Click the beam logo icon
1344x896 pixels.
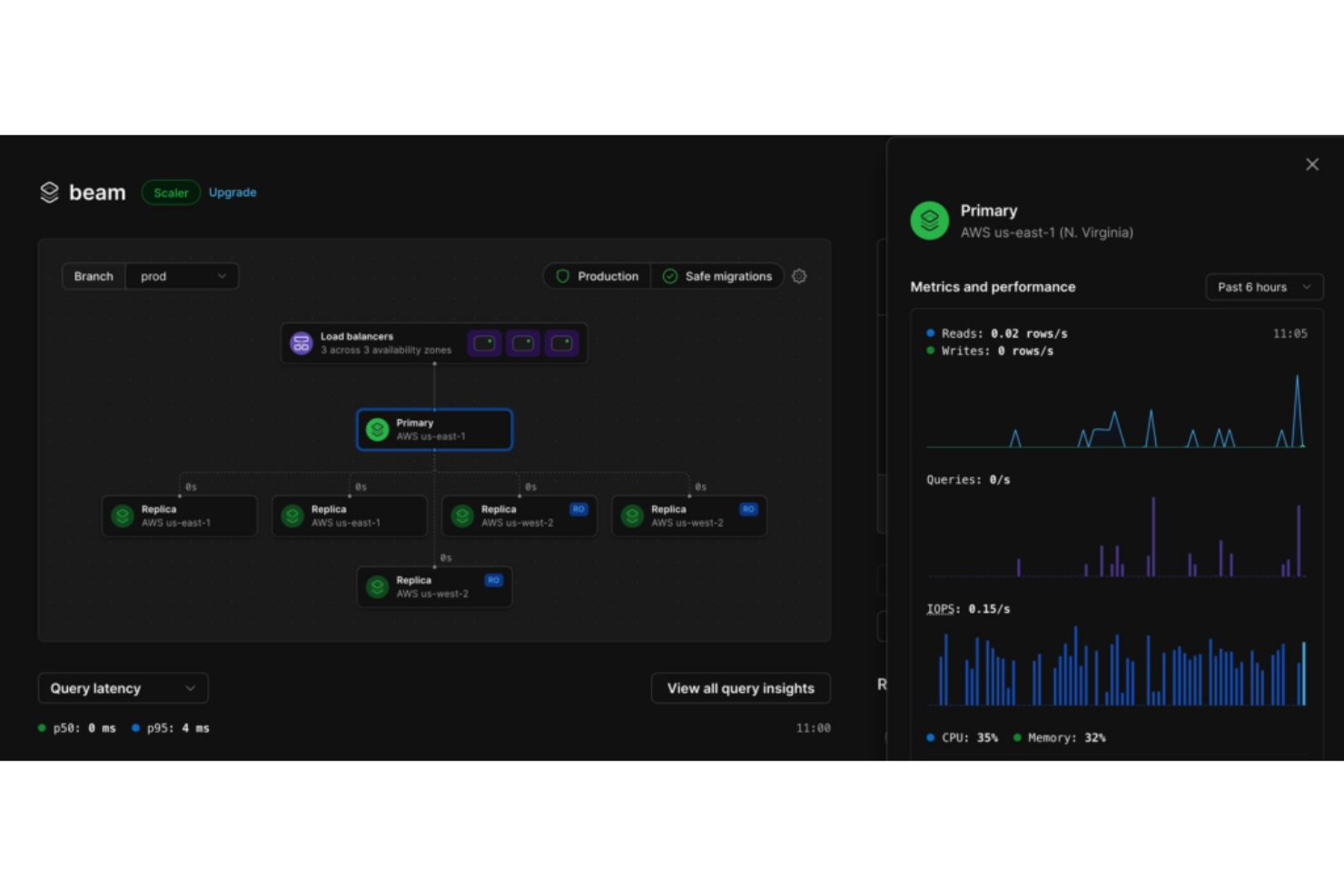[x=49, y=192]
